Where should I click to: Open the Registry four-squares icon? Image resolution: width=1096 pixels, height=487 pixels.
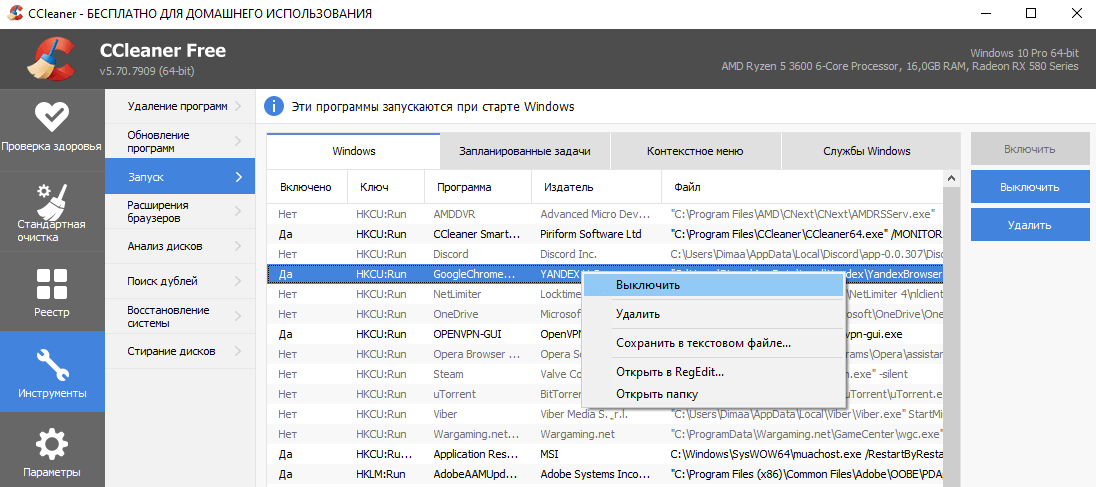(51, 285)
